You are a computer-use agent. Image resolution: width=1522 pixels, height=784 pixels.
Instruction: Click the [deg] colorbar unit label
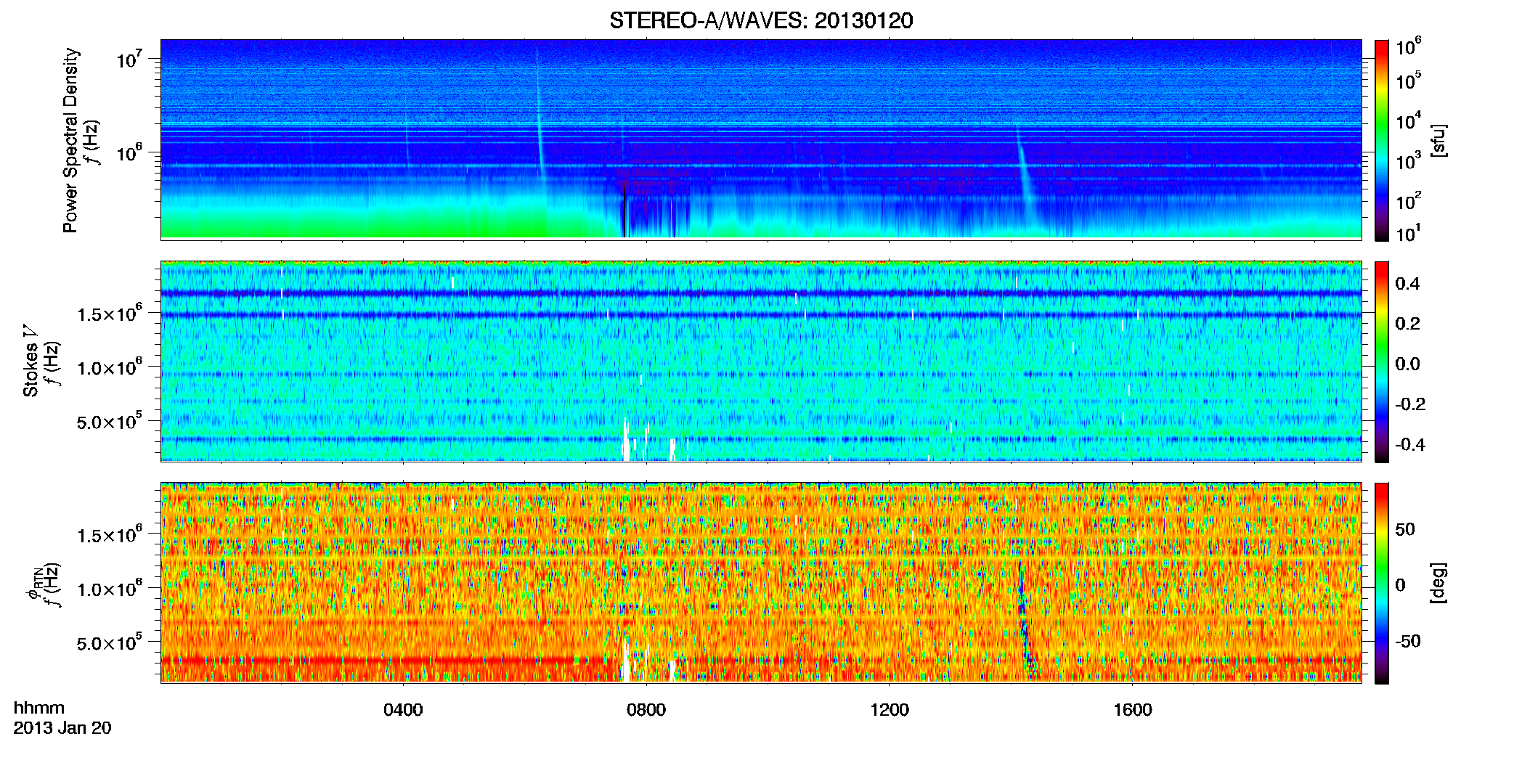(x=1438, y=583)
